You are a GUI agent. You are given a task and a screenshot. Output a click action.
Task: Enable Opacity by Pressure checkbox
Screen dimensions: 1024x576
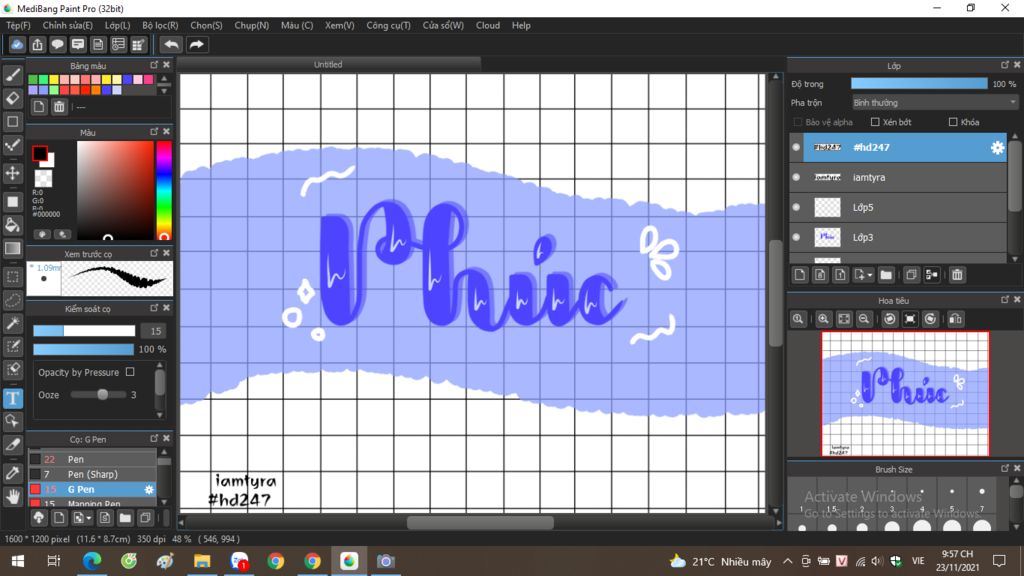pos(130,372)
